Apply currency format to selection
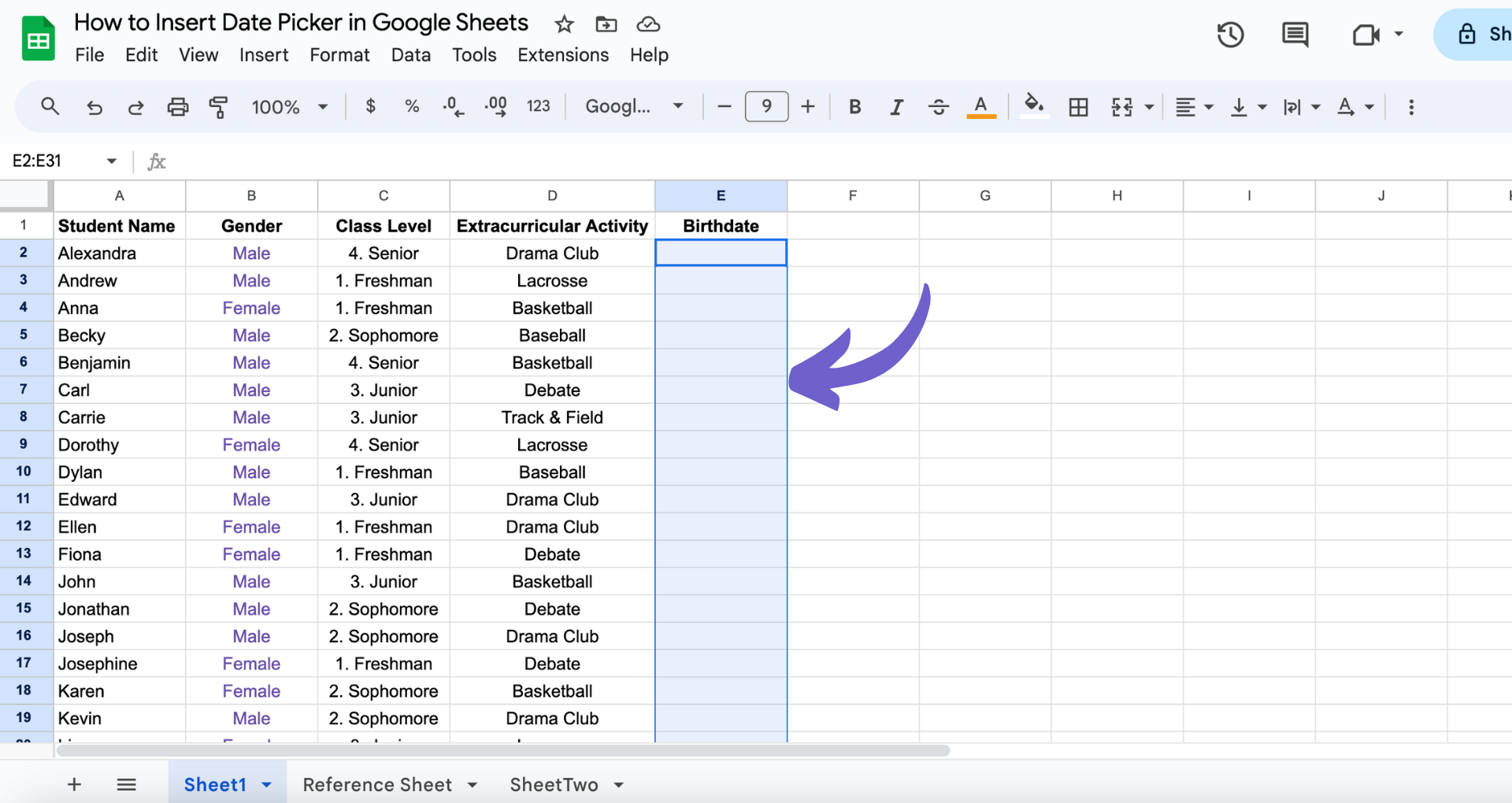 pos(371,106)
